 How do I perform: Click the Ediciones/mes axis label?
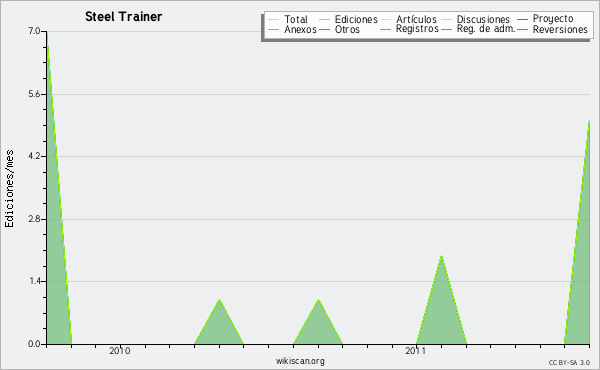click(x=9, y=189)
